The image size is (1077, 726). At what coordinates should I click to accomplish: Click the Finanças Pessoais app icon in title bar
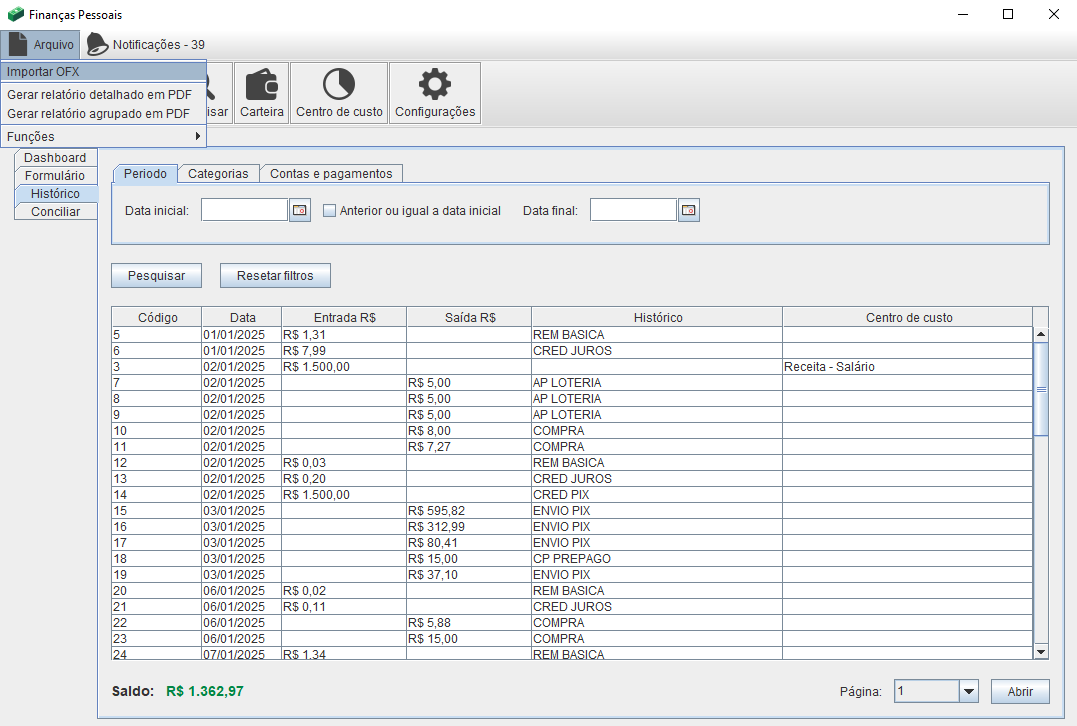[15, 15]
